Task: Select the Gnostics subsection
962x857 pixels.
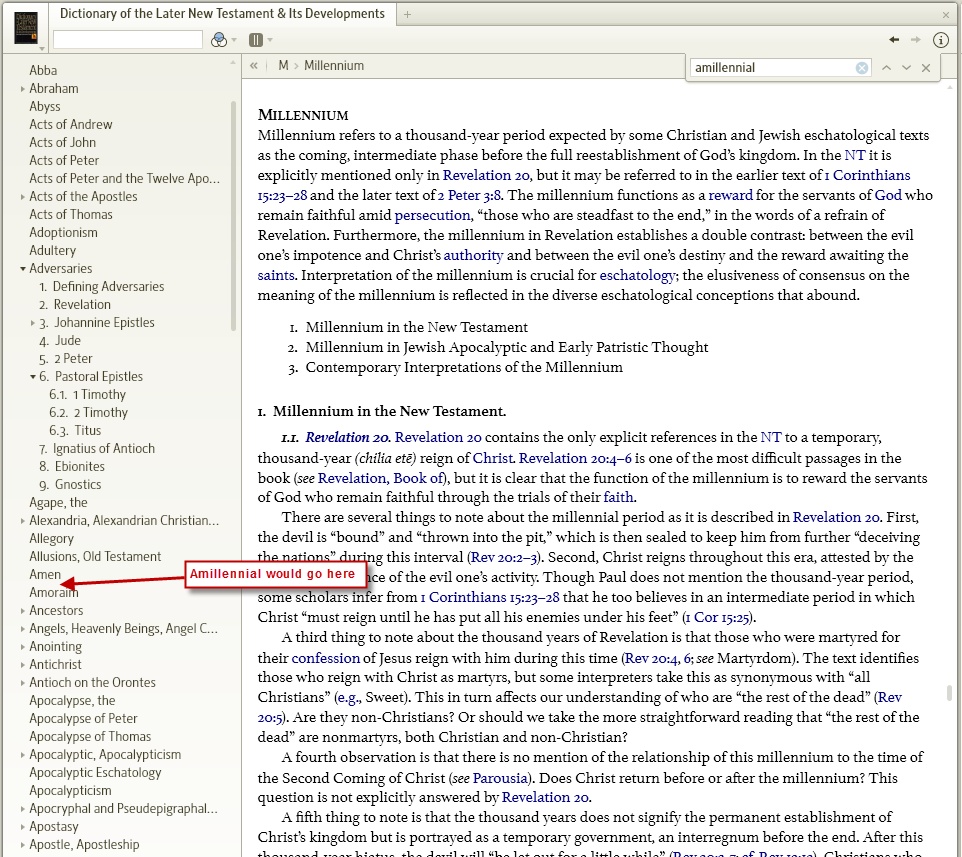Action: [x=70, y=485]
